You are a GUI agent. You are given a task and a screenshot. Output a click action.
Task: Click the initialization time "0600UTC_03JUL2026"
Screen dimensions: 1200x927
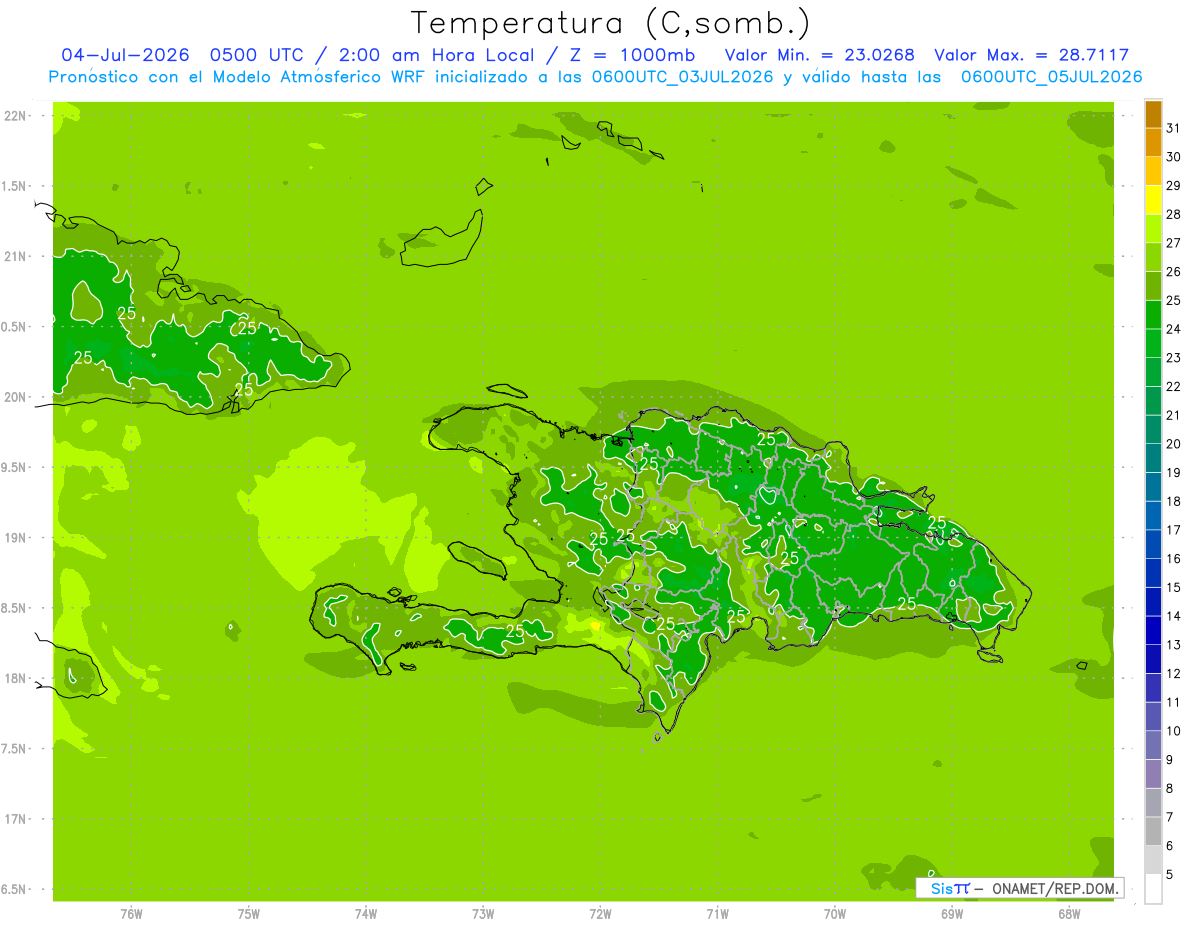point(682,77)
